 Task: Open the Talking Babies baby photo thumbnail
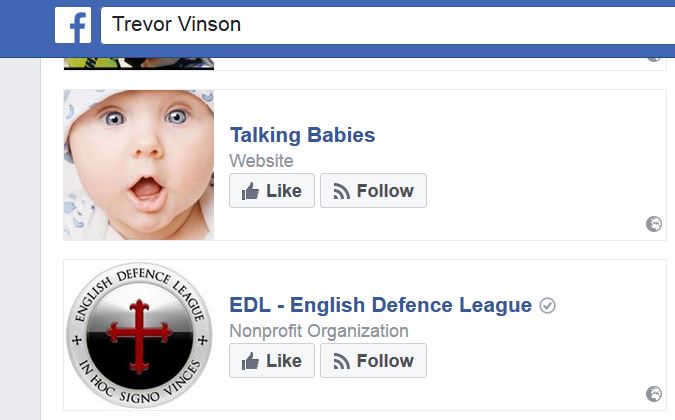point(139,165)
